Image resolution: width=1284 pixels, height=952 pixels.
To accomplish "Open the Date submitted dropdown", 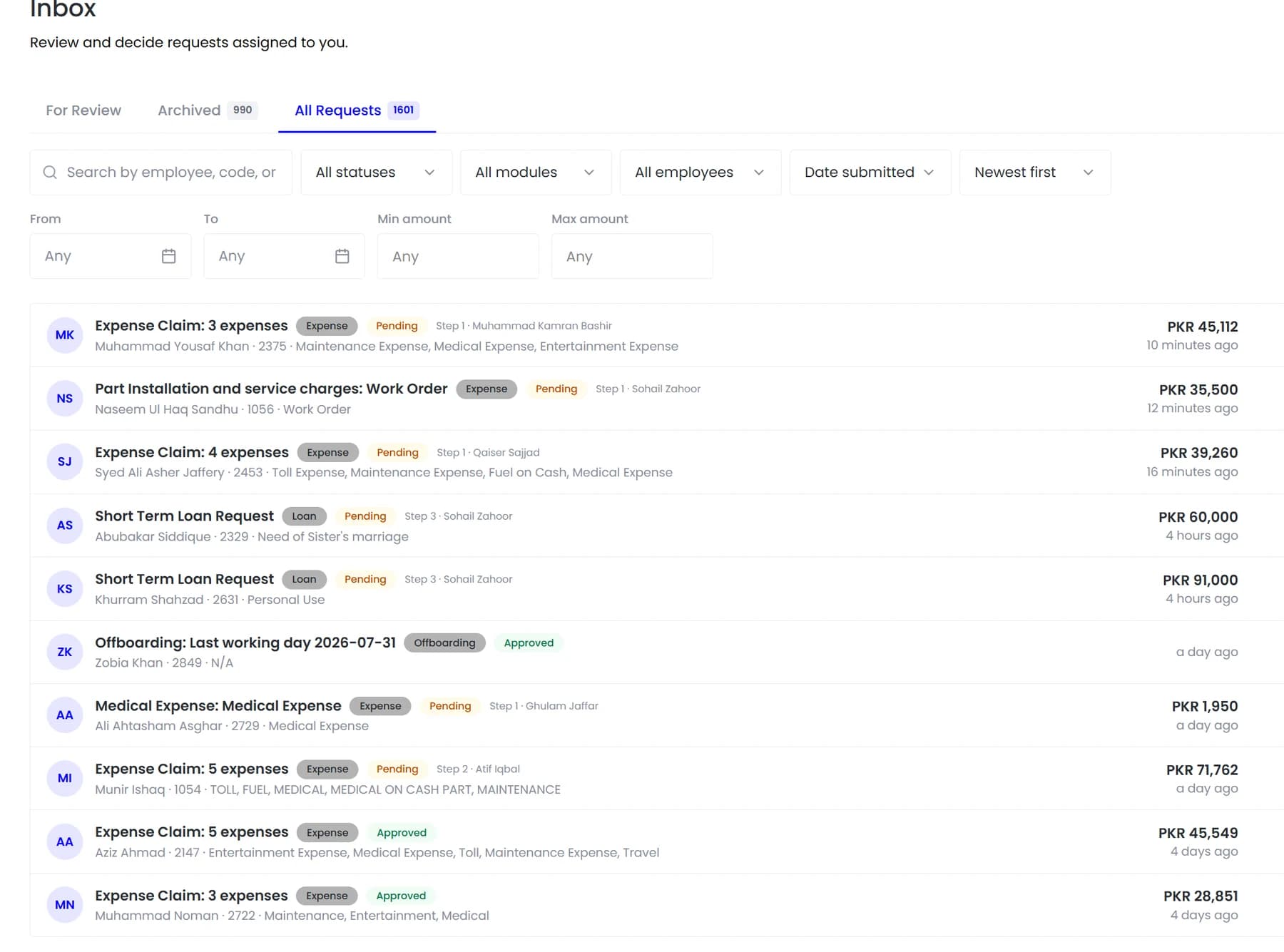I will (x=870, y=173).
